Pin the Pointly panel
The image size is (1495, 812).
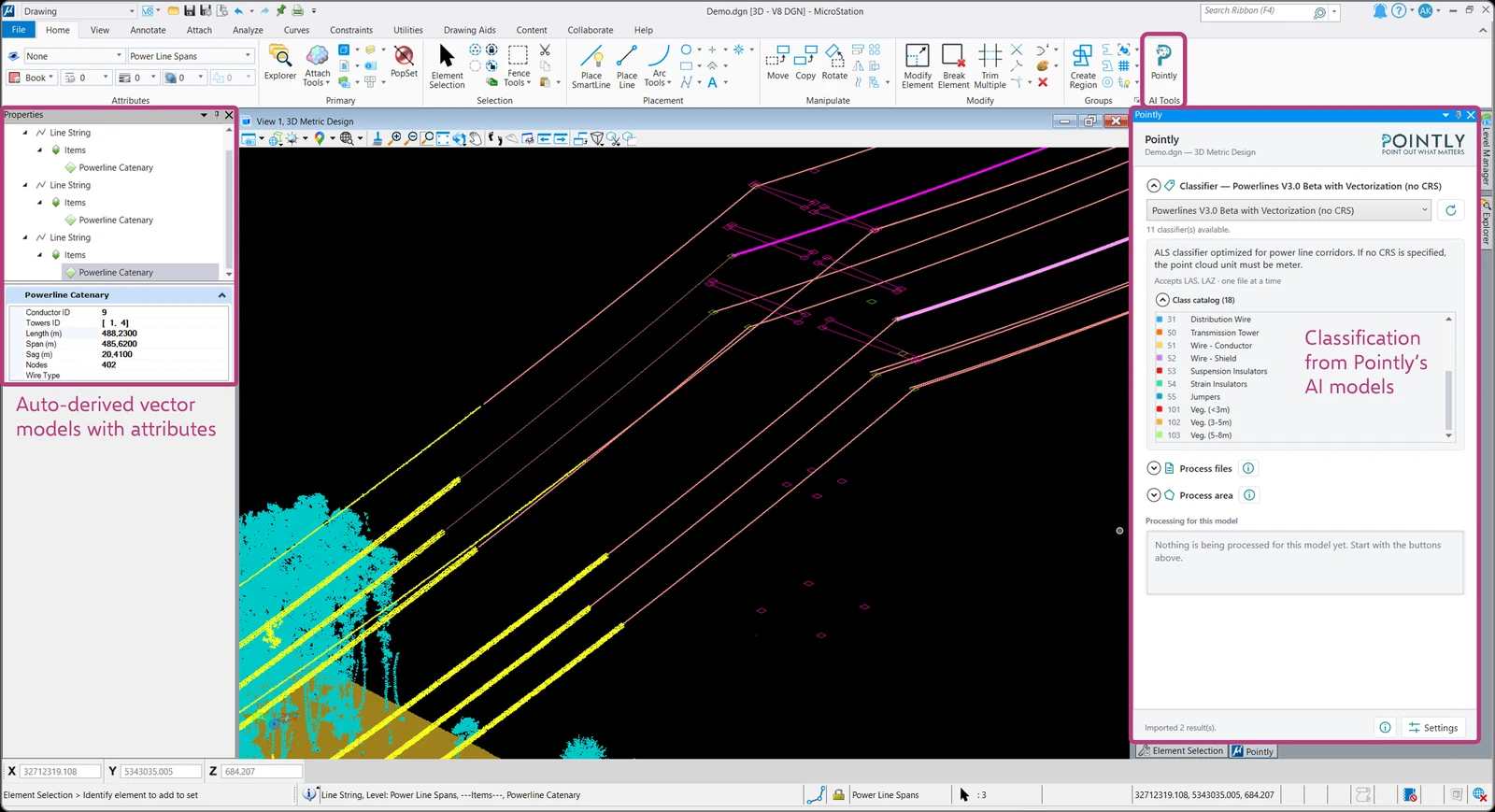tap(1458, 115)
